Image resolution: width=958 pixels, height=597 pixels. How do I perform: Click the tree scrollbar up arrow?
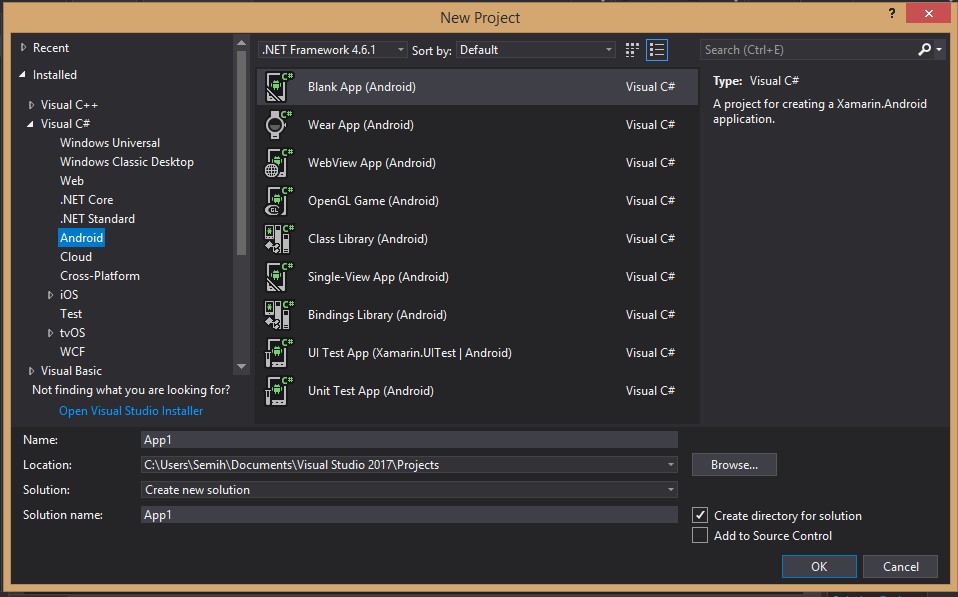[x=241, y=43]
